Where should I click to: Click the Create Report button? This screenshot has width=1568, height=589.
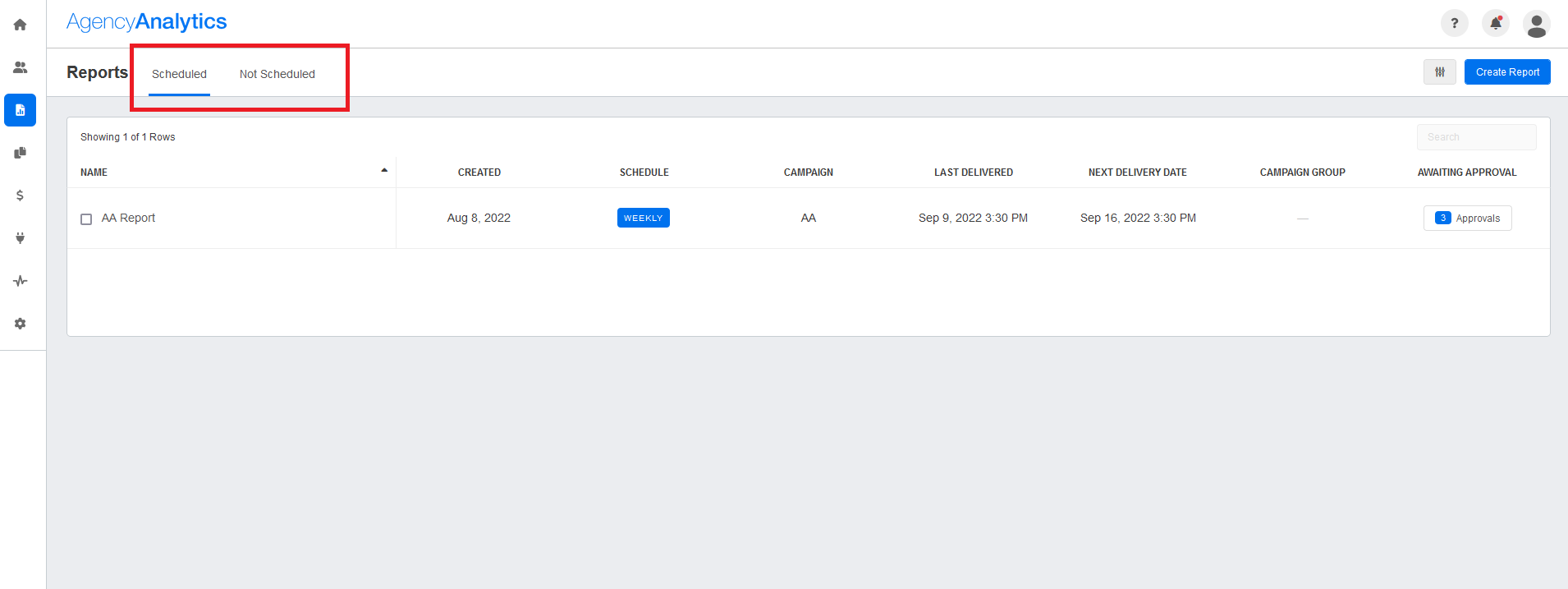pyautogui.click(x=1507, y=72)
